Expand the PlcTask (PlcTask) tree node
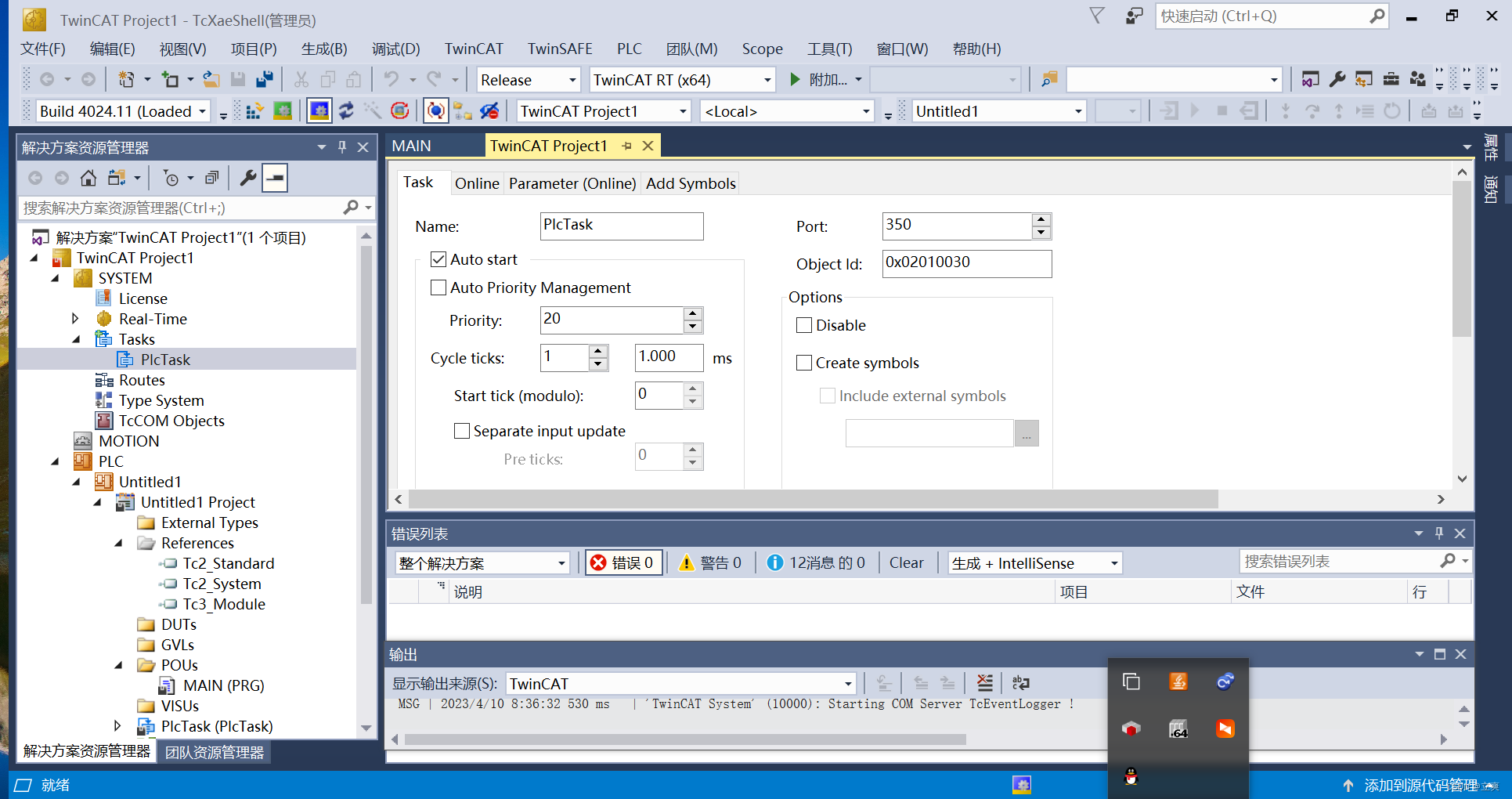Image resolution: width=1512 pixels, height=799 pixels. click(x=117, y=726)
